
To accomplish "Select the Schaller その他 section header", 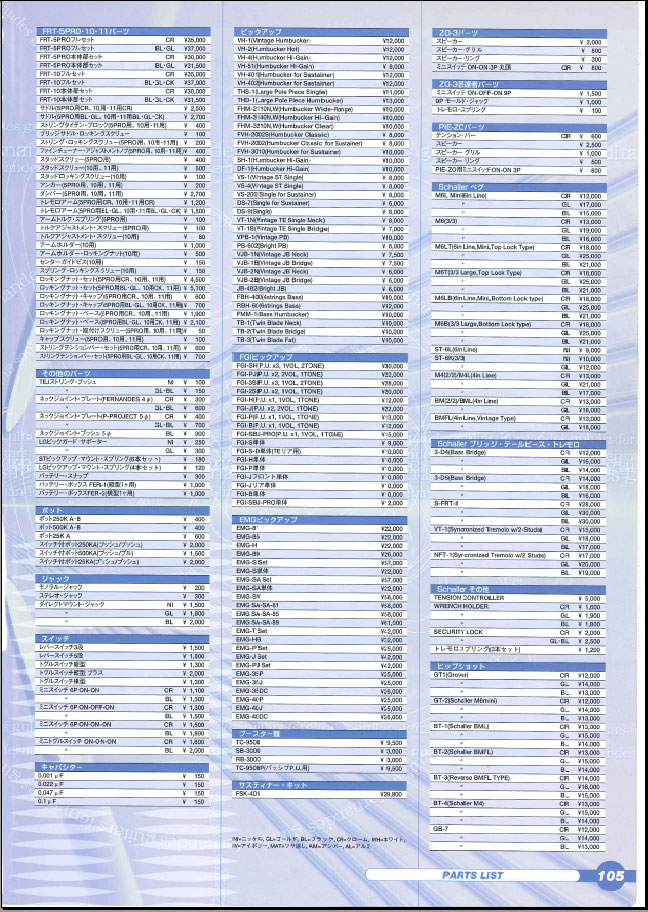I will point(519,589).
